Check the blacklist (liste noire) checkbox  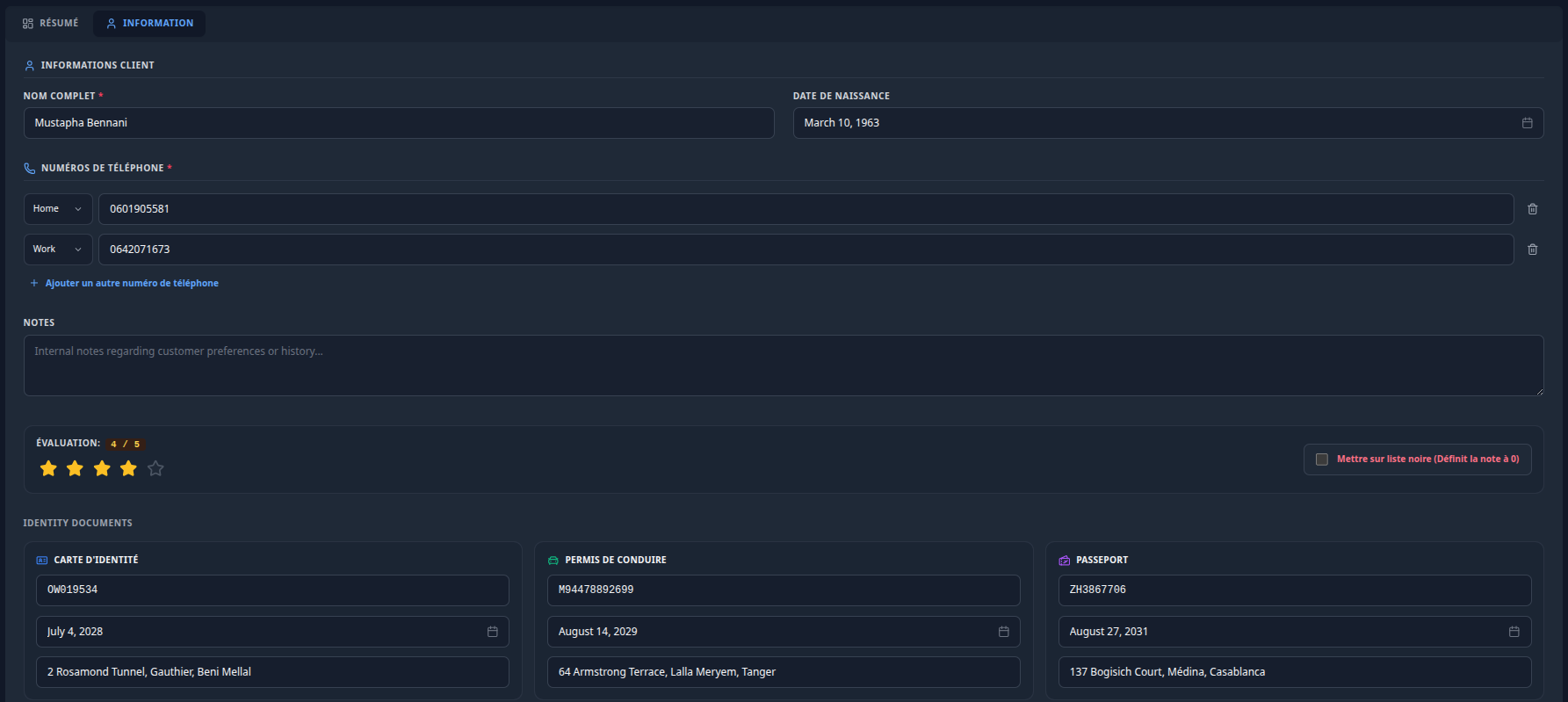tap(1321, 460)
